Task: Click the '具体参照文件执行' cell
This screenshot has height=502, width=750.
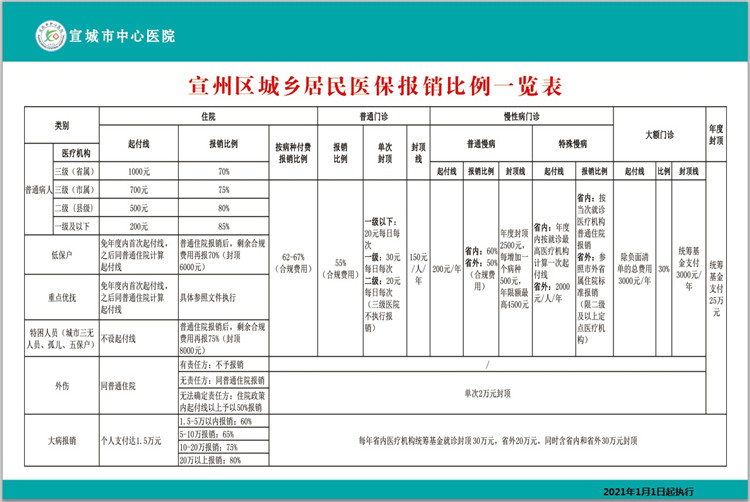Action: click(x=223, y=297)
